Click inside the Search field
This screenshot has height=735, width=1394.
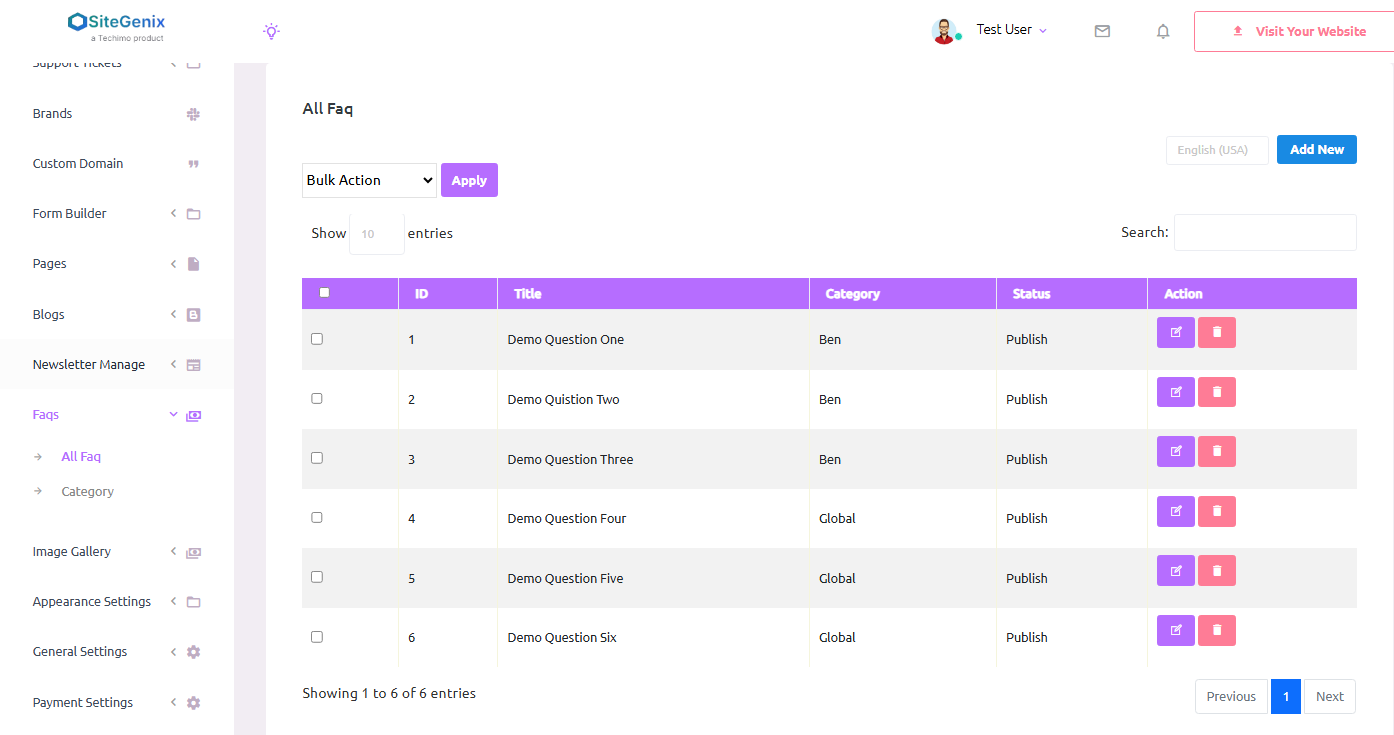[1264, 232]
